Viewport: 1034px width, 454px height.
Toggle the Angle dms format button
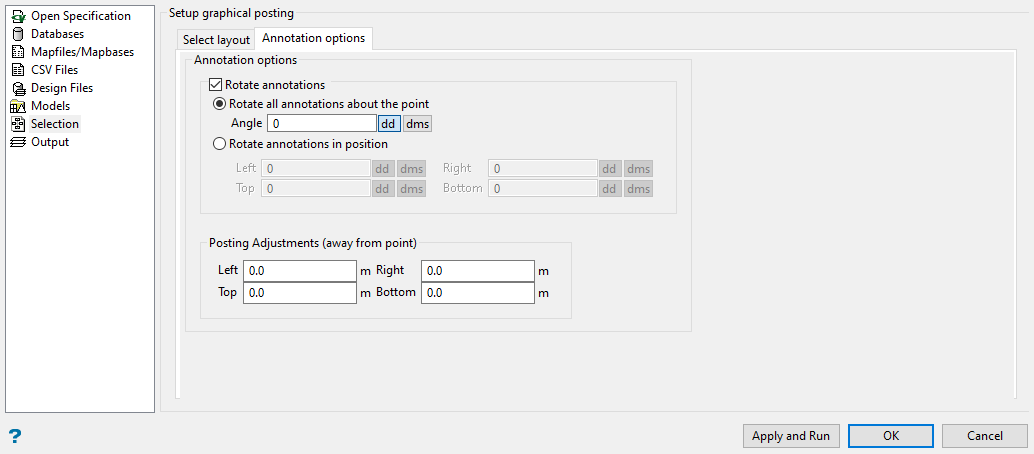tap(418, 124)
